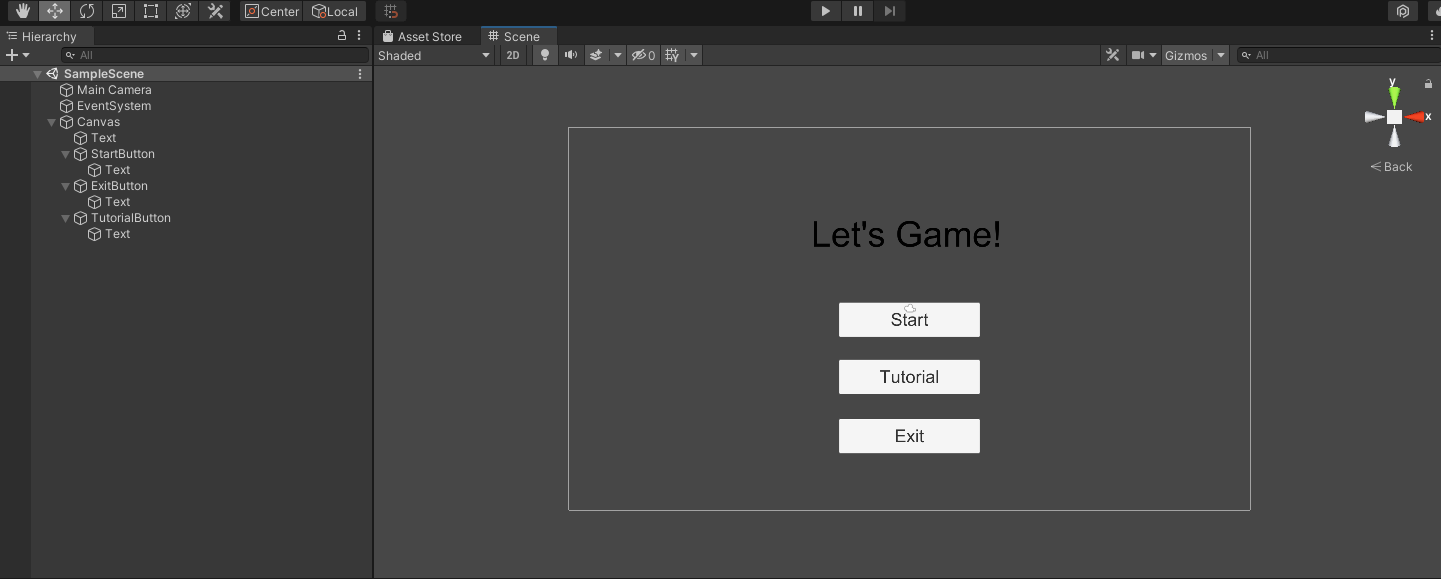Open the Hierarchy create plus dropdown
Image resolution: width=1441 pixels, height=579 pixels.
click(x=18, y=55)
